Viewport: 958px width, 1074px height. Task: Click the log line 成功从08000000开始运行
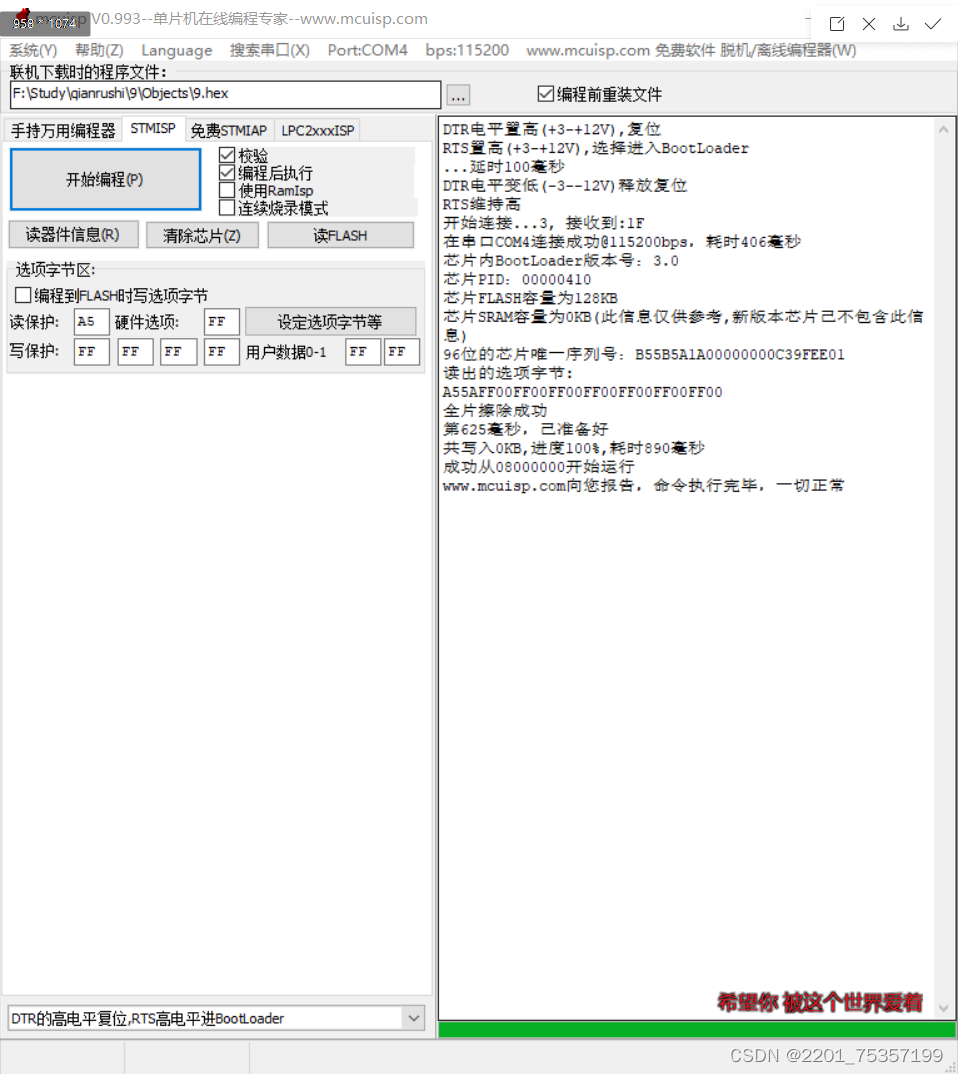point(538,466)
